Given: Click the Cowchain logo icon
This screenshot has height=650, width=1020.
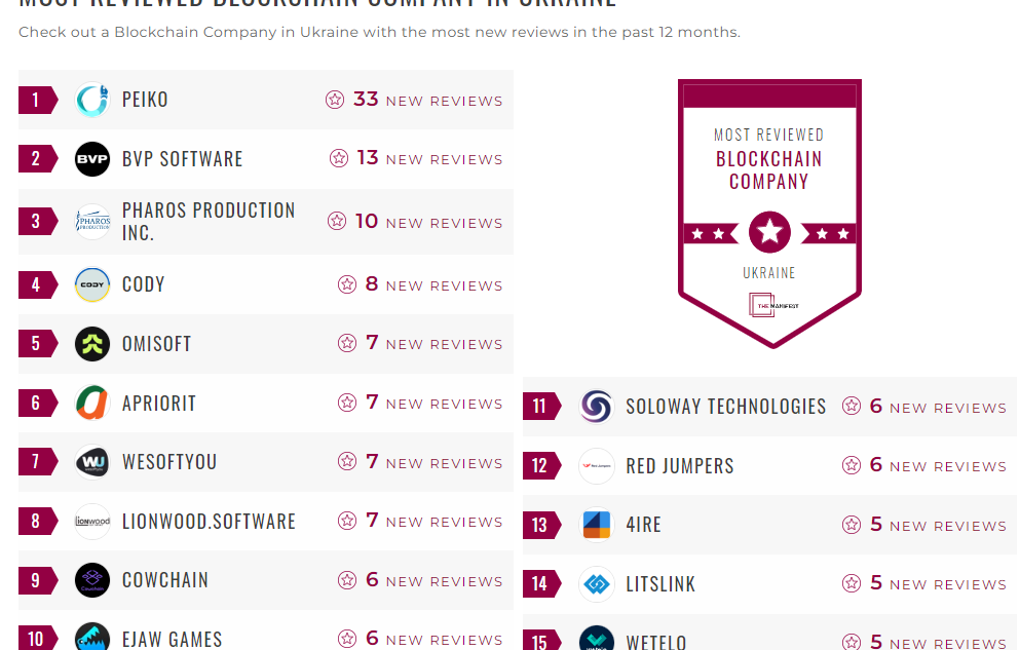Looking at the screenshot, I should click(x=92, y=580).
